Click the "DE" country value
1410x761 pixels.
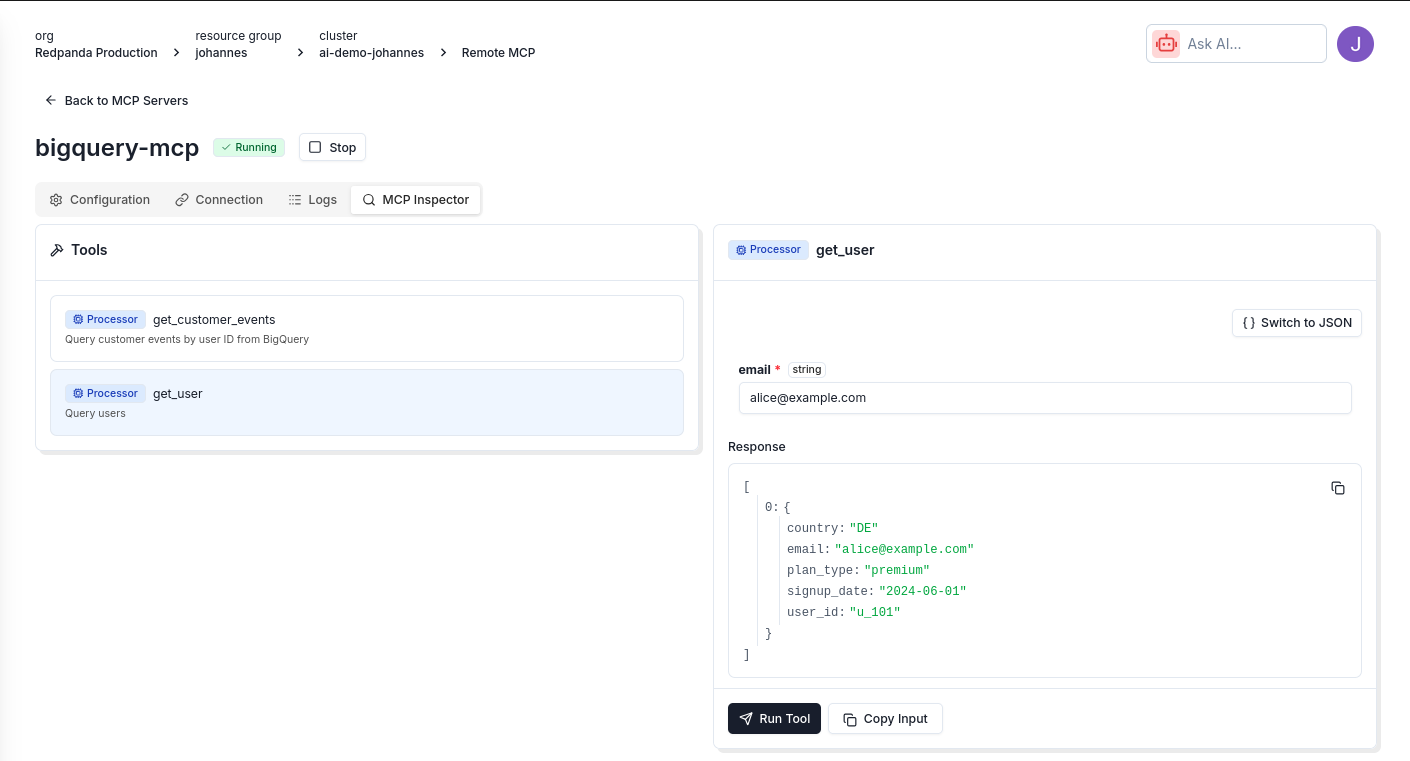pos(863,529)
